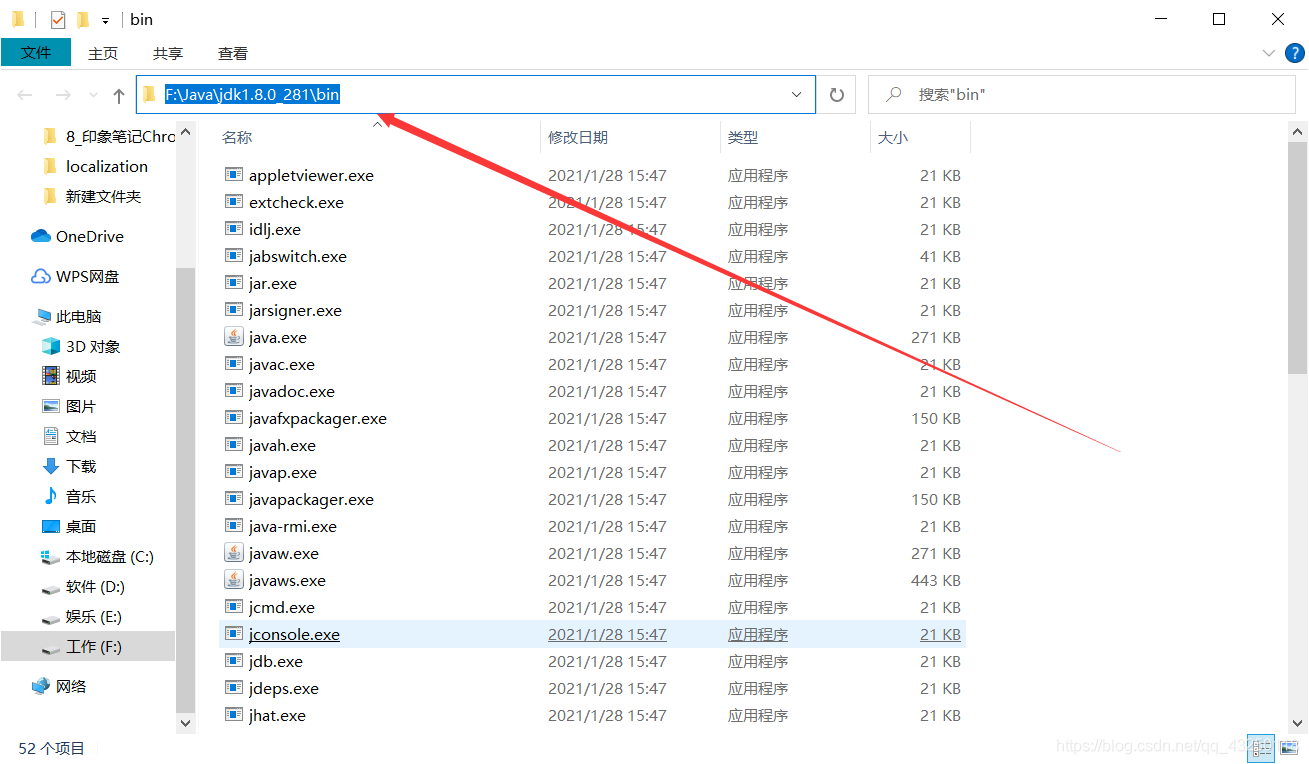Click the 桌面 desktop icon
This screenshot has width=1309, height=764.
[51, 526]
